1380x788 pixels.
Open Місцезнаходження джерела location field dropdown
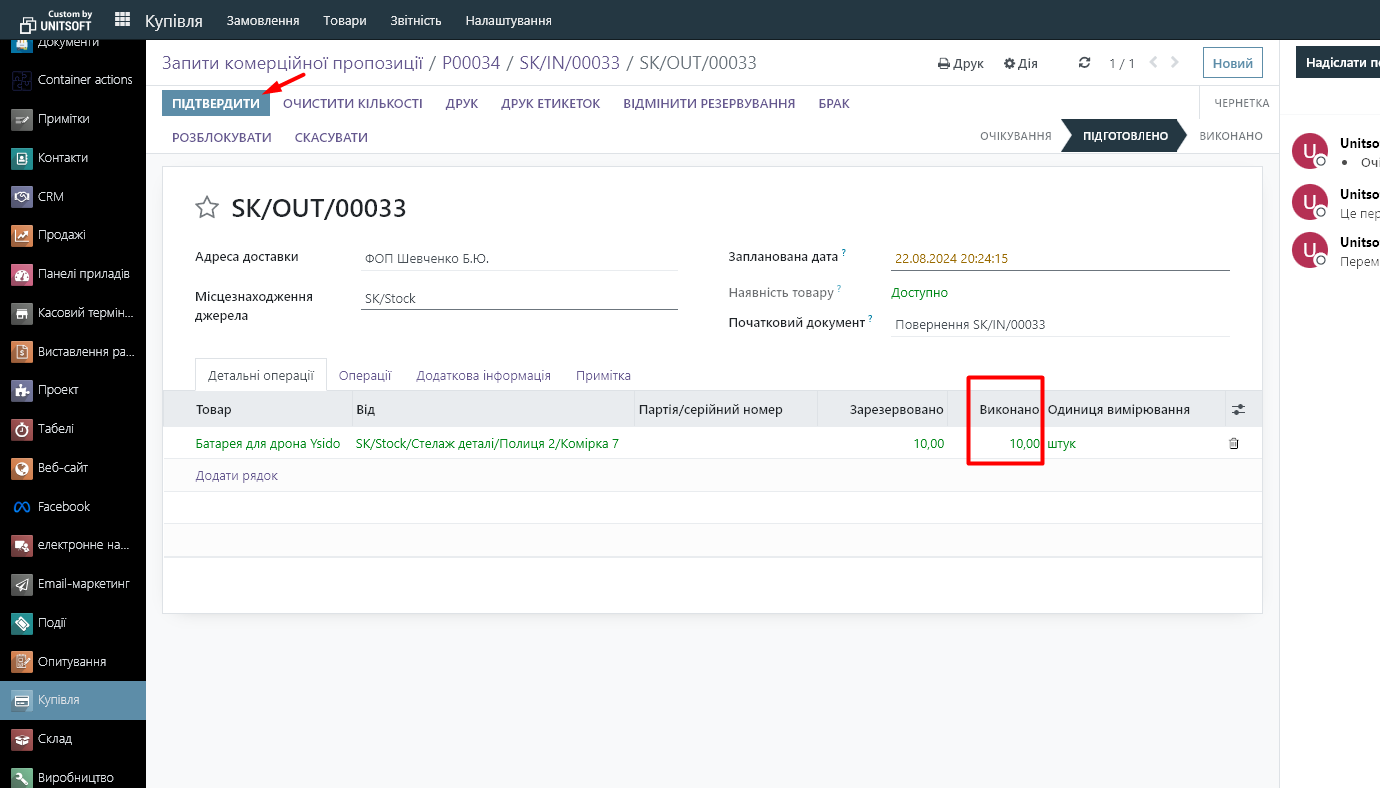[x=518, y=298]
